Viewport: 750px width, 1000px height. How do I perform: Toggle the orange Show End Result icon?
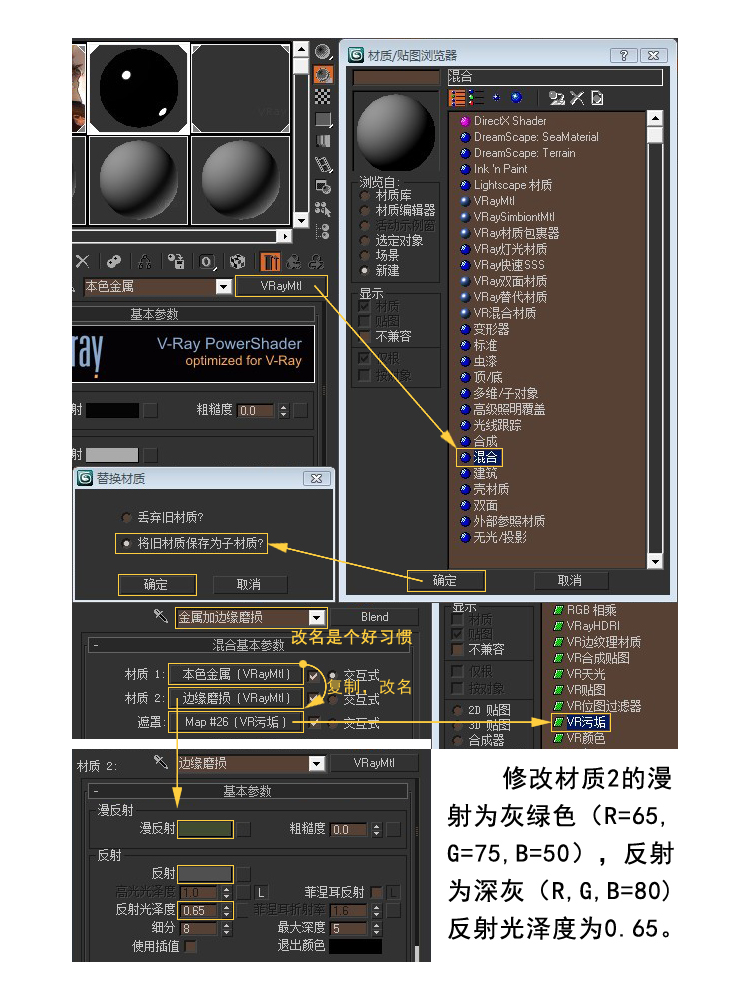(x=270, y=261)
